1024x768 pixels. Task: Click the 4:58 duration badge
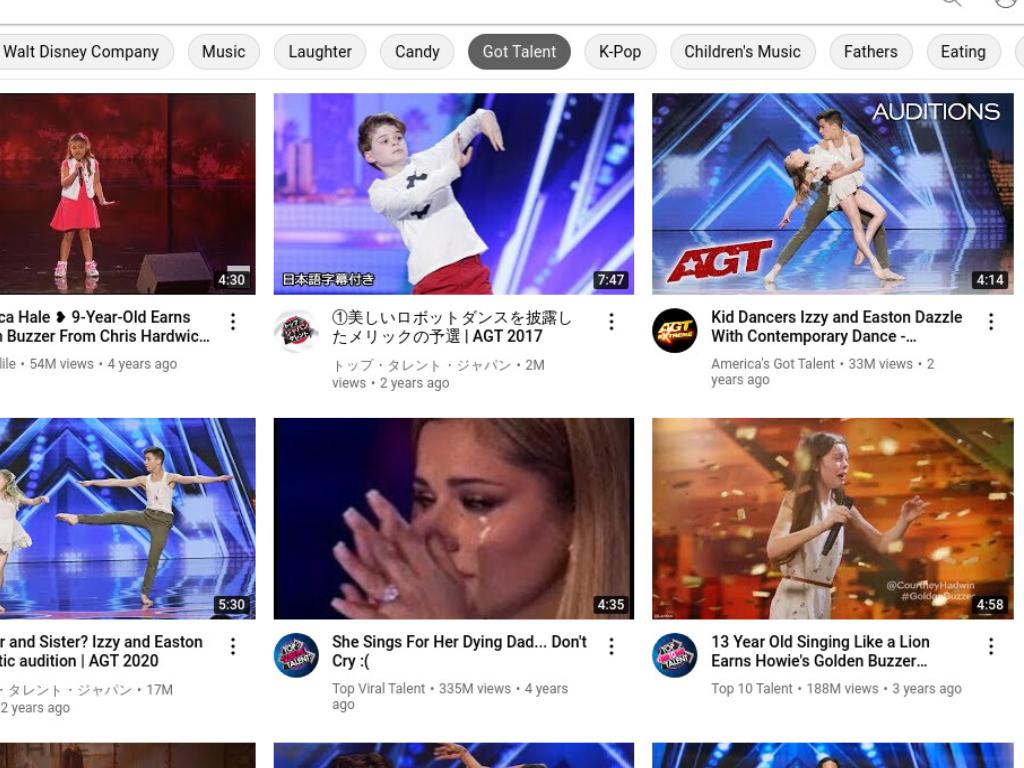pyautogui.click(x=990, y=605)
